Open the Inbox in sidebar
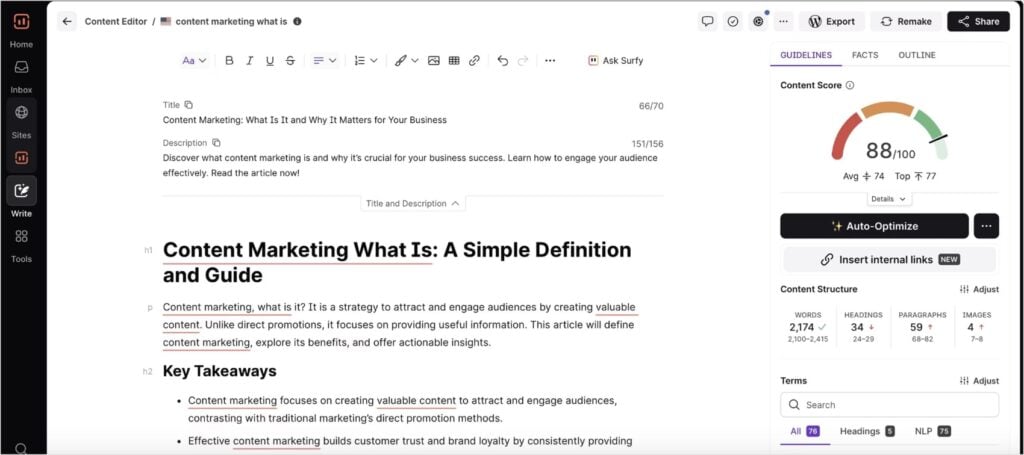 point(22,67)
